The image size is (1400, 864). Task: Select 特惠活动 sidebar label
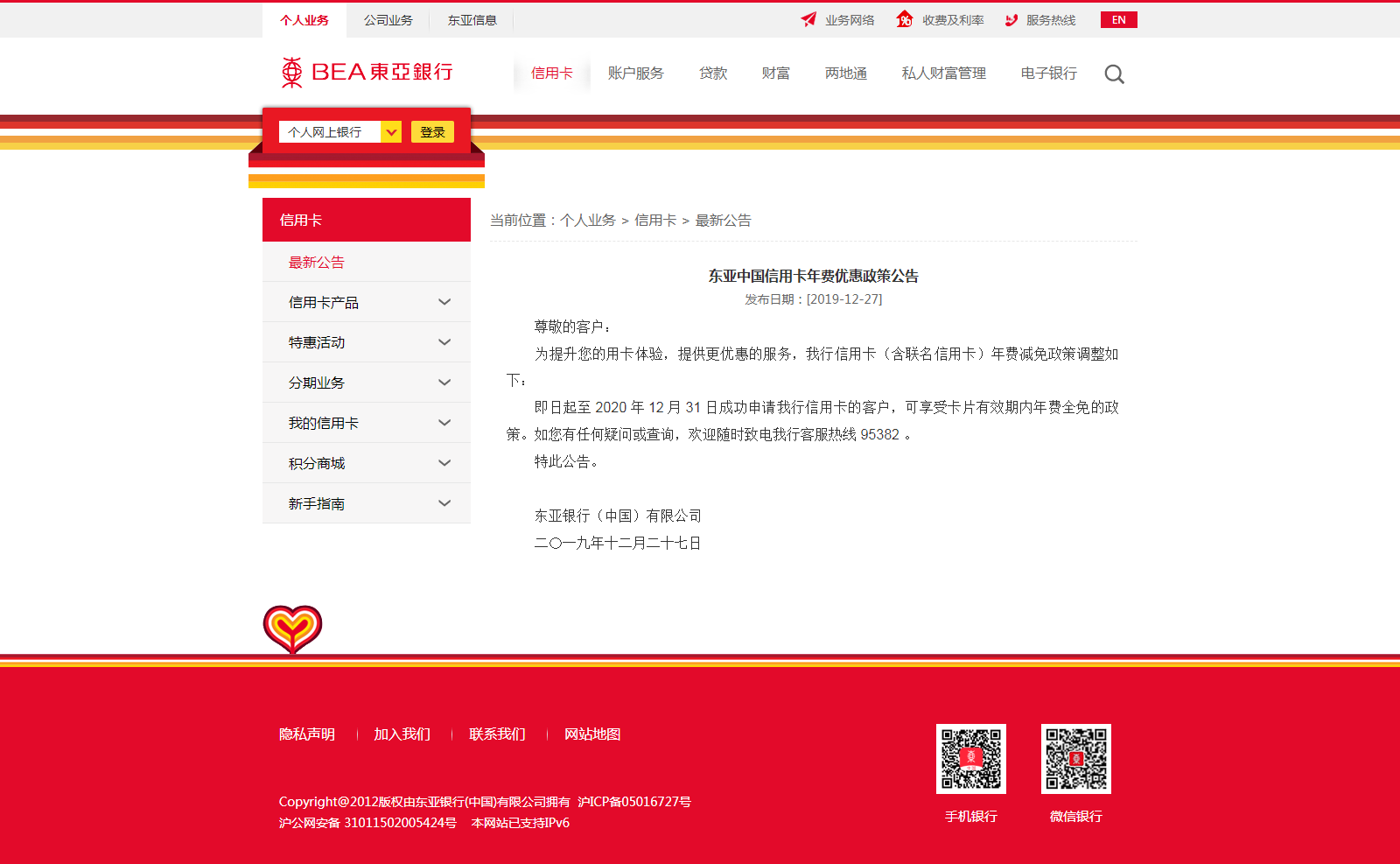[x=317, y=343]
